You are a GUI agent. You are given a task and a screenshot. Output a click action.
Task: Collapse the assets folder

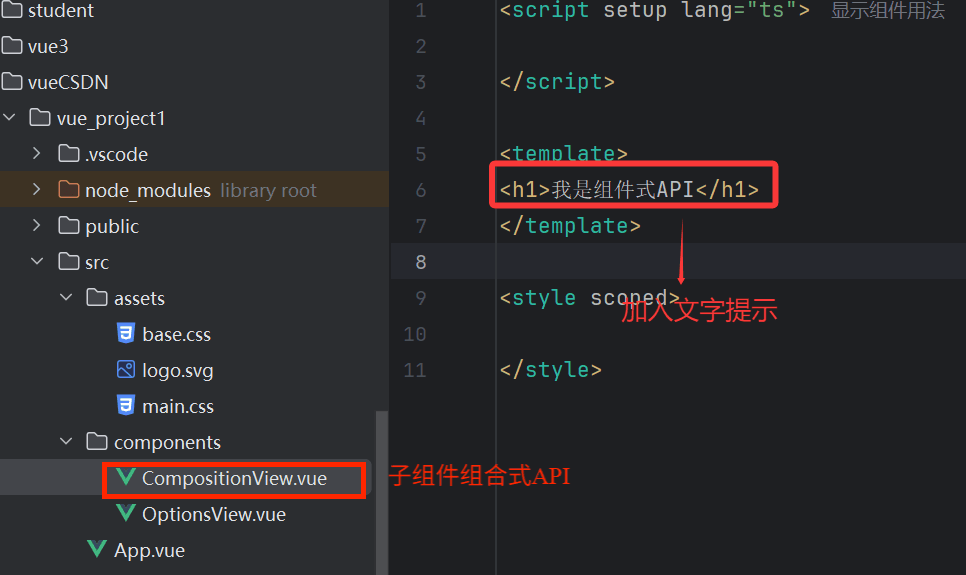tap(66, 297)
